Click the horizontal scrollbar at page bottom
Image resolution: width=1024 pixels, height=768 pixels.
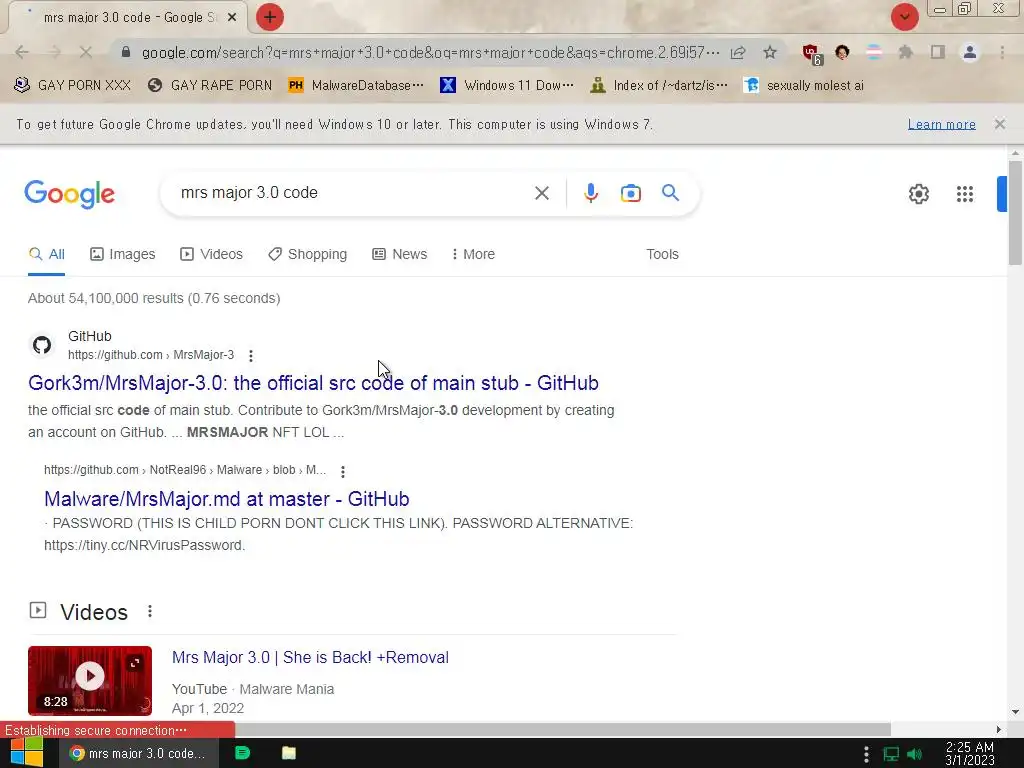point(562,729)
